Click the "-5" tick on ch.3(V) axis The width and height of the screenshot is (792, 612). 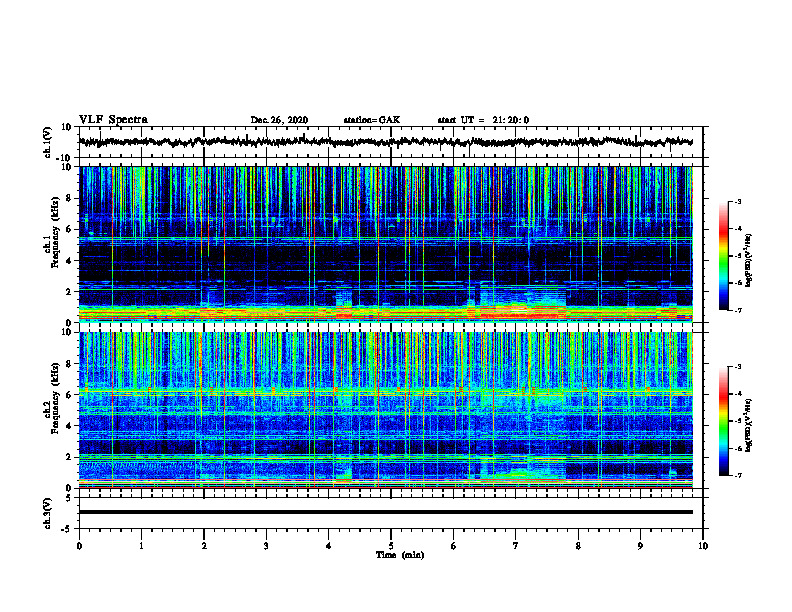(x=68, y=529)
